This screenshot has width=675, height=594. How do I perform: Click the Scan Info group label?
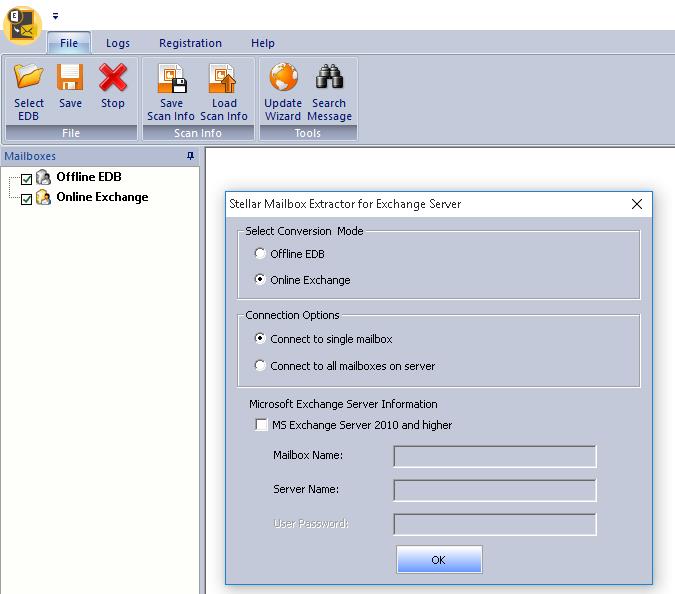[198, 133]
